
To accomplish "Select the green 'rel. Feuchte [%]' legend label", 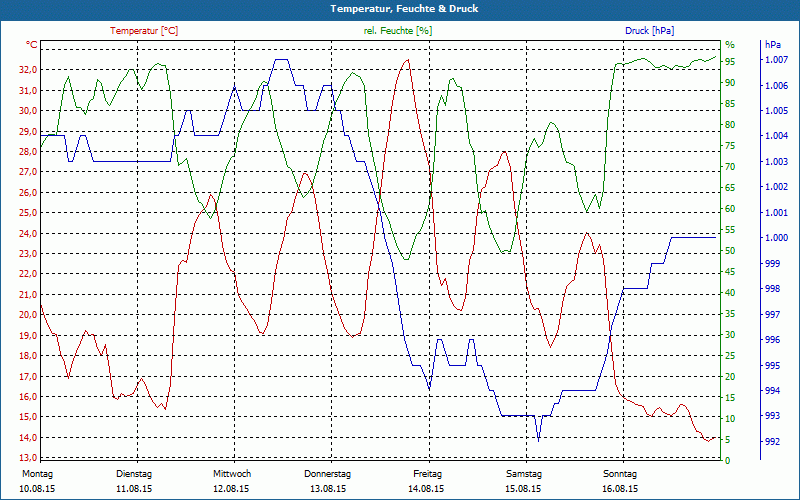I will click(x=397, y=31).
